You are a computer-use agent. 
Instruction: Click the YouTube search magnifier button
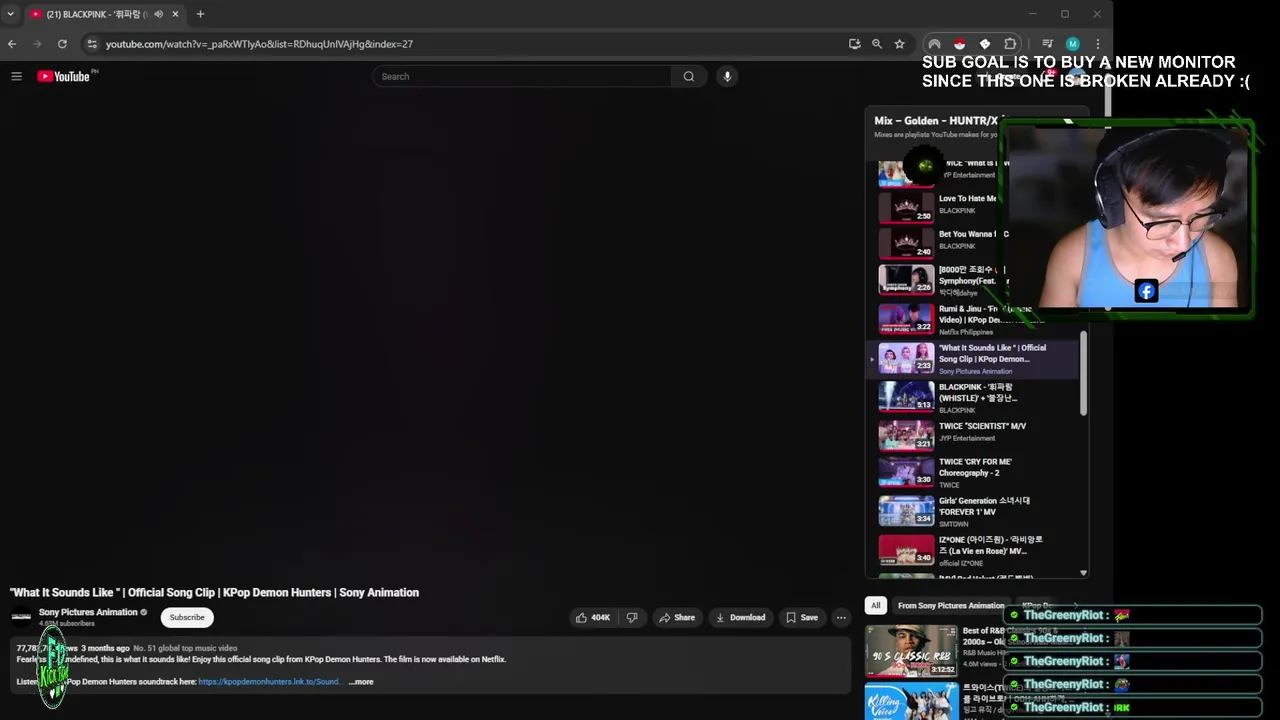[689, 76]
